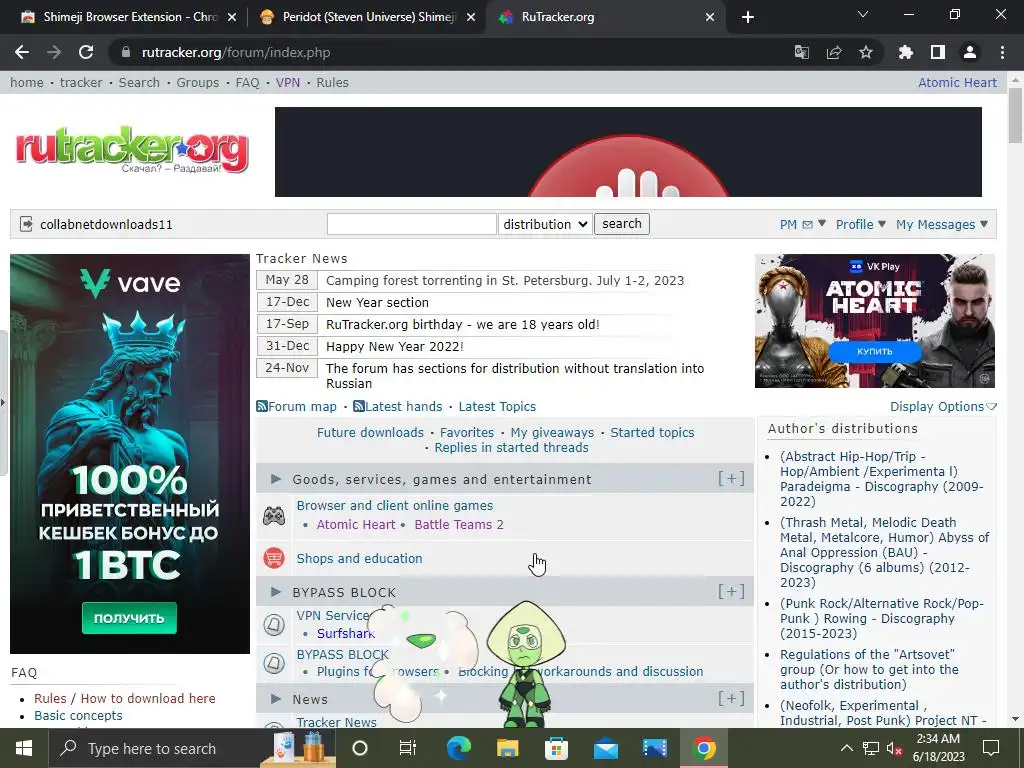Screen dimensions: 1024x768
Task: Open Camping forest torrenting news item
Action: pyautogui.click(x=505, y=280)
